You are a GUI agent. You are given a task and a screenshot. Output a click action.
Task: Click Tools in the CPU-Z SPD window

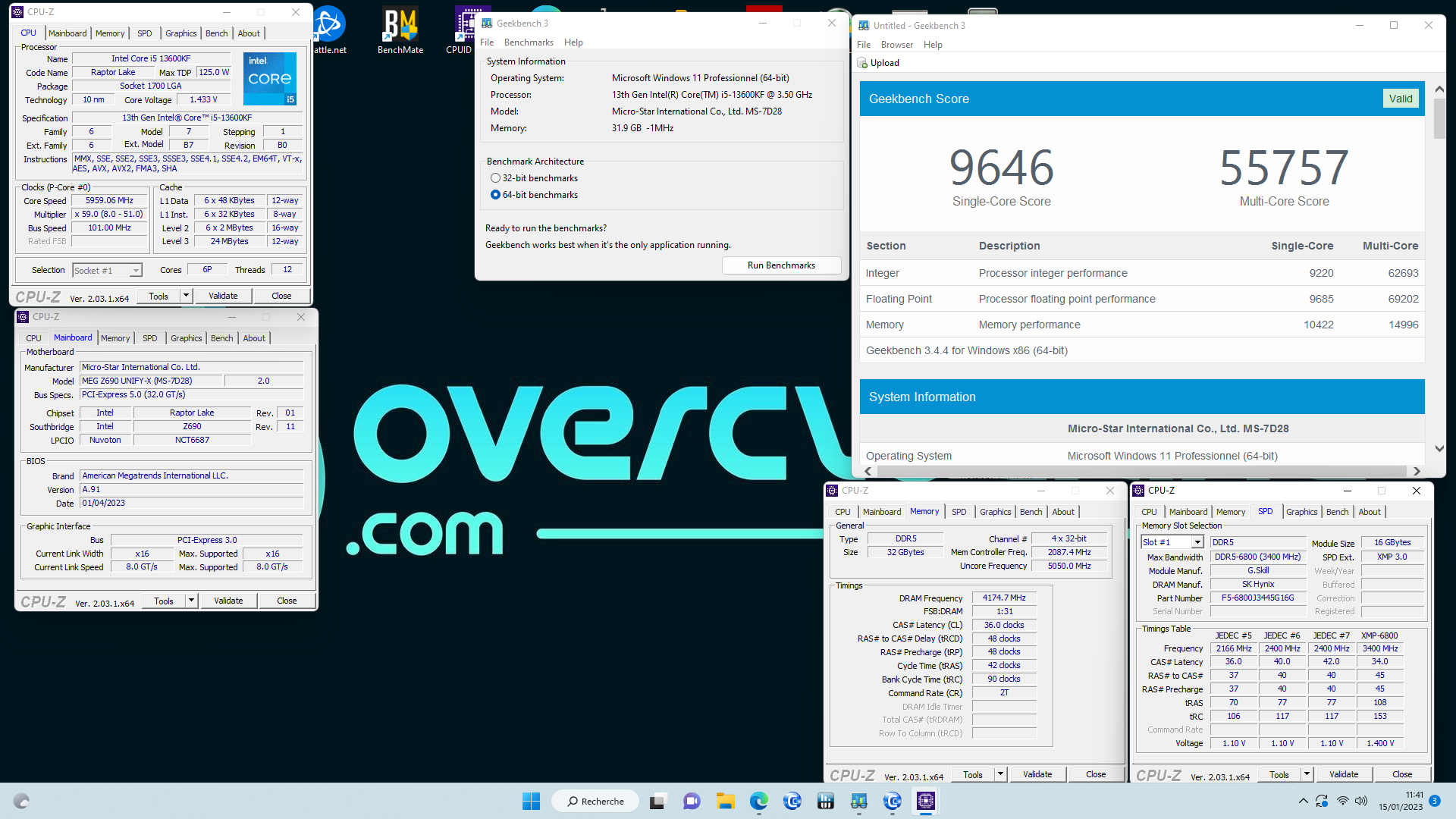click(x=1279, y=774)
